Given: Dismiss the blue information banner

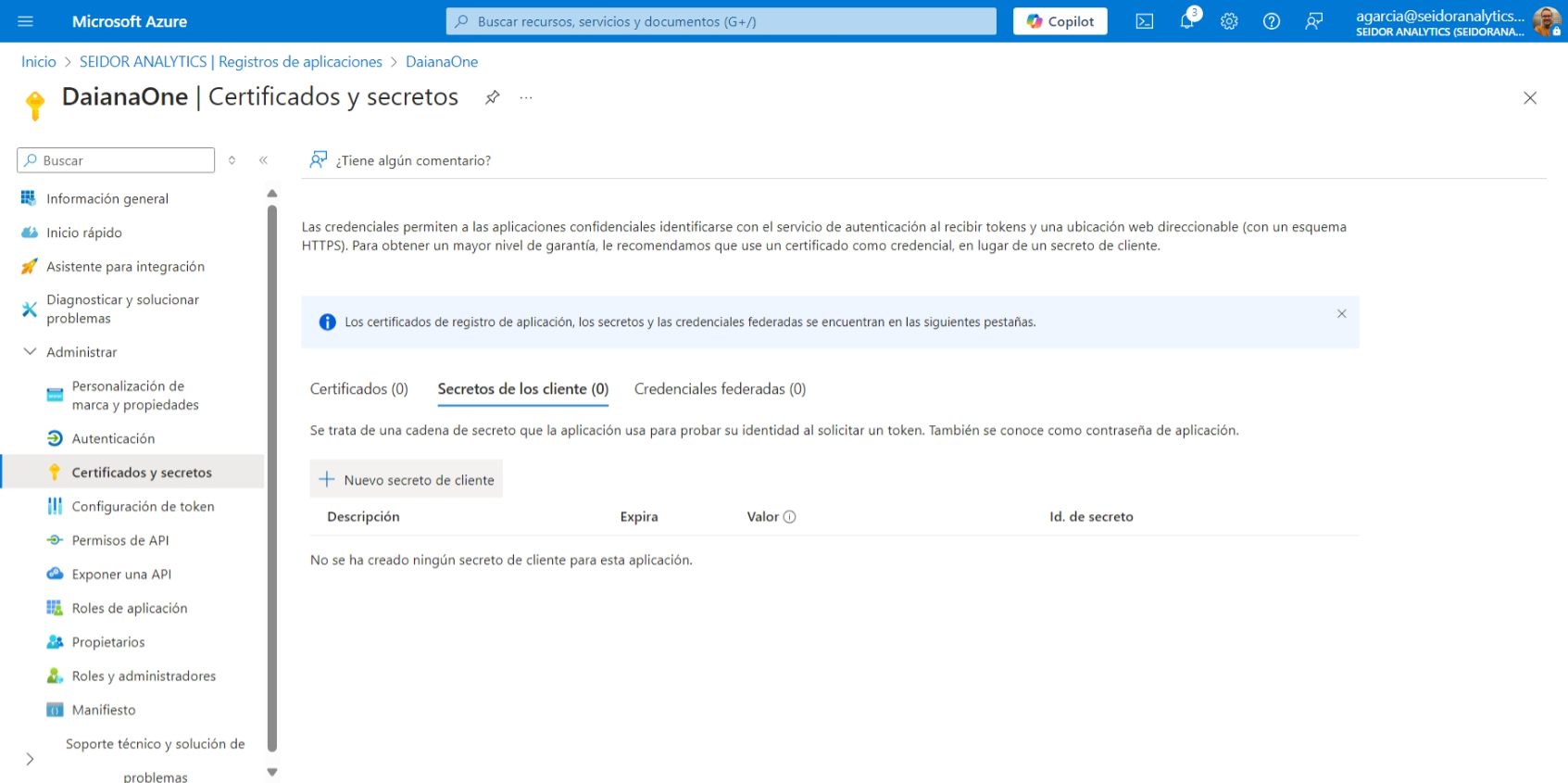Looking at the screenshot, I should pos(1341,314).
